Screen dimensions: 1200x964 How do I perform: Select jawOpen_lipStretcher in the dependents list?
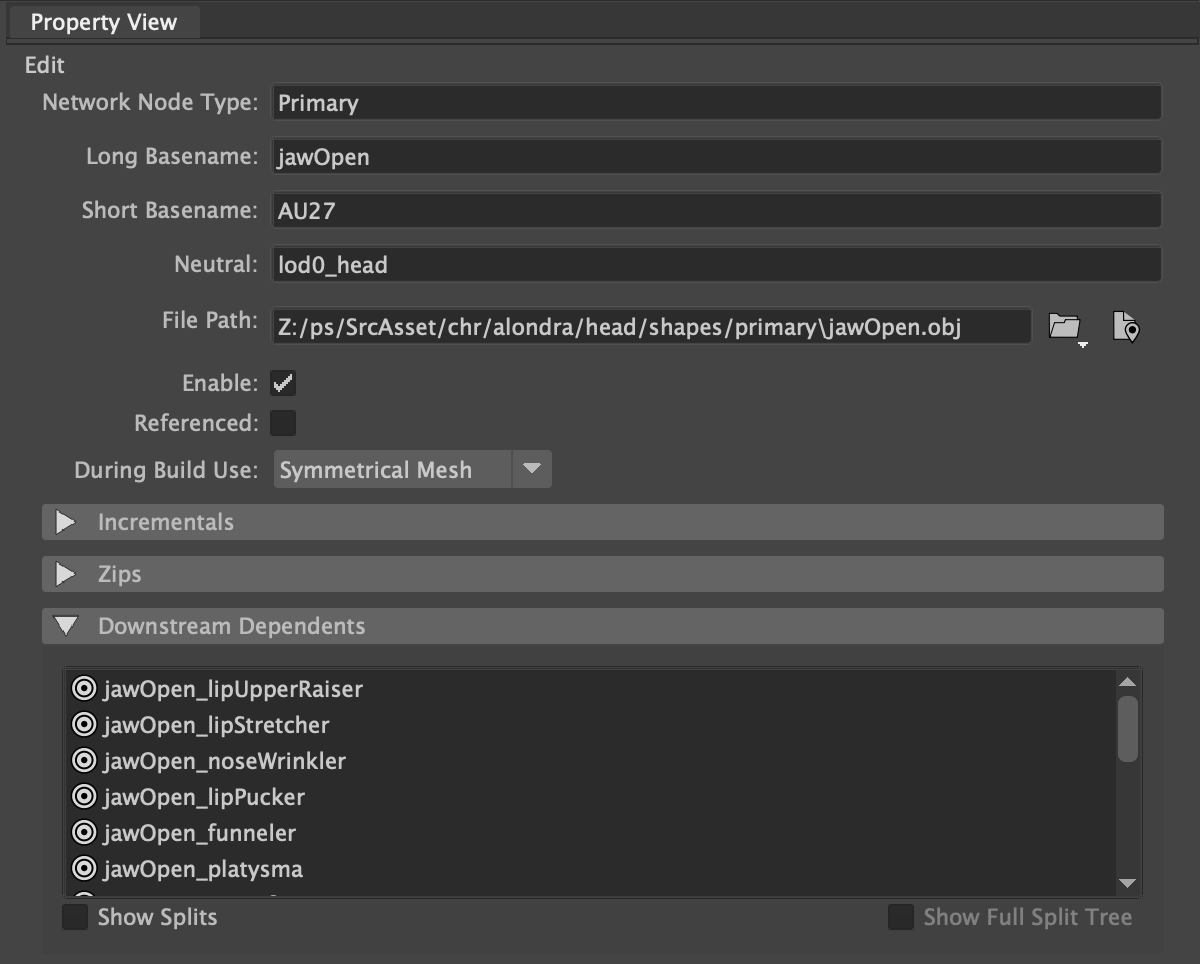tap(216, 725)
